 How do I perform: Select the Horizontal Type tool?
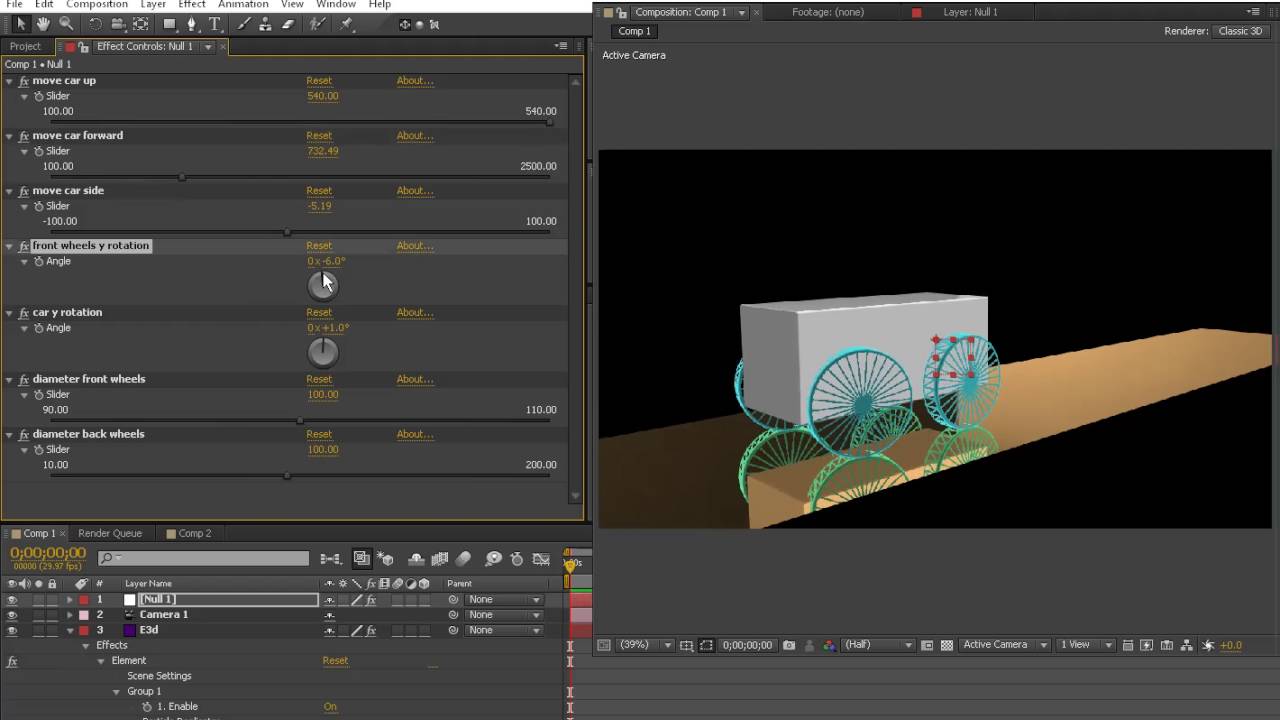pos(214,24)
